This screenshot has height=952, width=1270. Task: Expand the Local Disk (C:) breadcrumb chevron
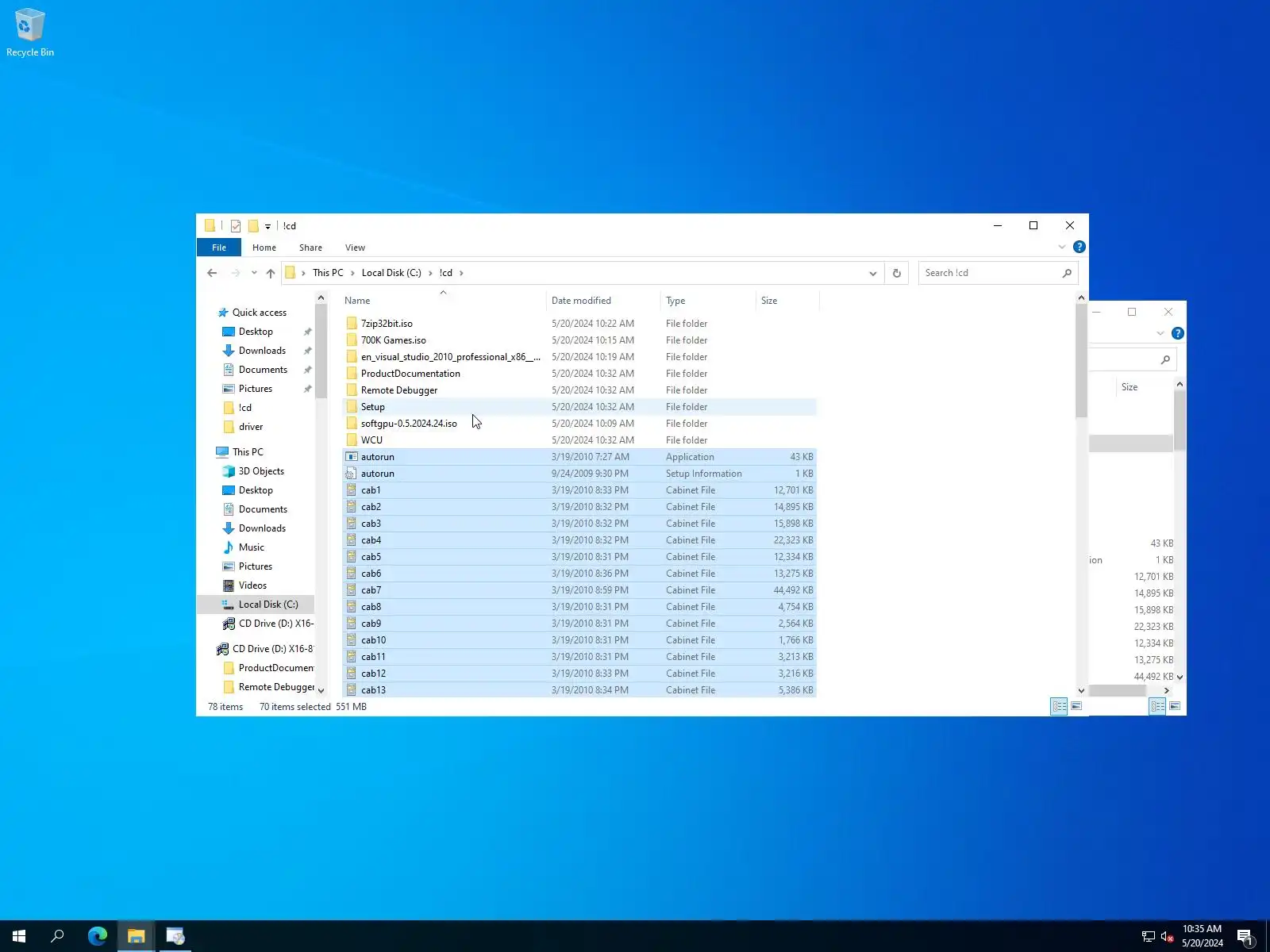(x=430, y=273)
